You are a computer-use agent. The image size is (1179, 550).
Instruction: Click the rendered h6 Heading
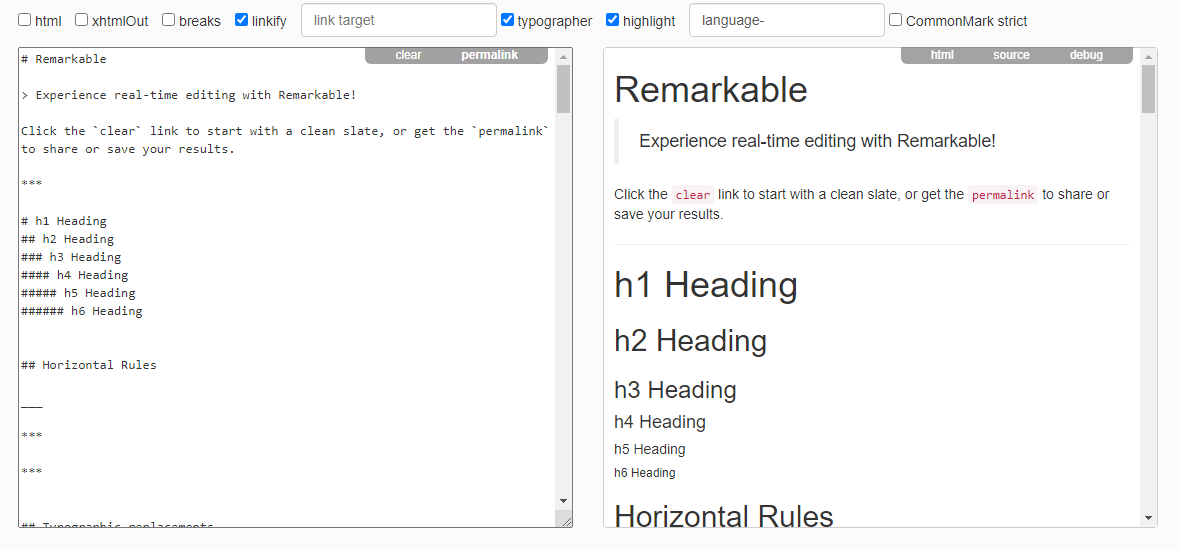pyautogui.click(x=644, y=473)
